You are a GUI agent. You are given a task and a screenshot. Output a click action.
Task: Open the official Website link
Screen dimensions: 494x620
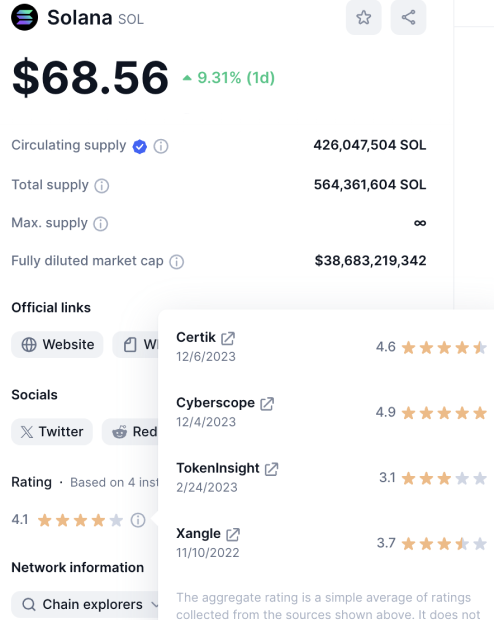57,344
